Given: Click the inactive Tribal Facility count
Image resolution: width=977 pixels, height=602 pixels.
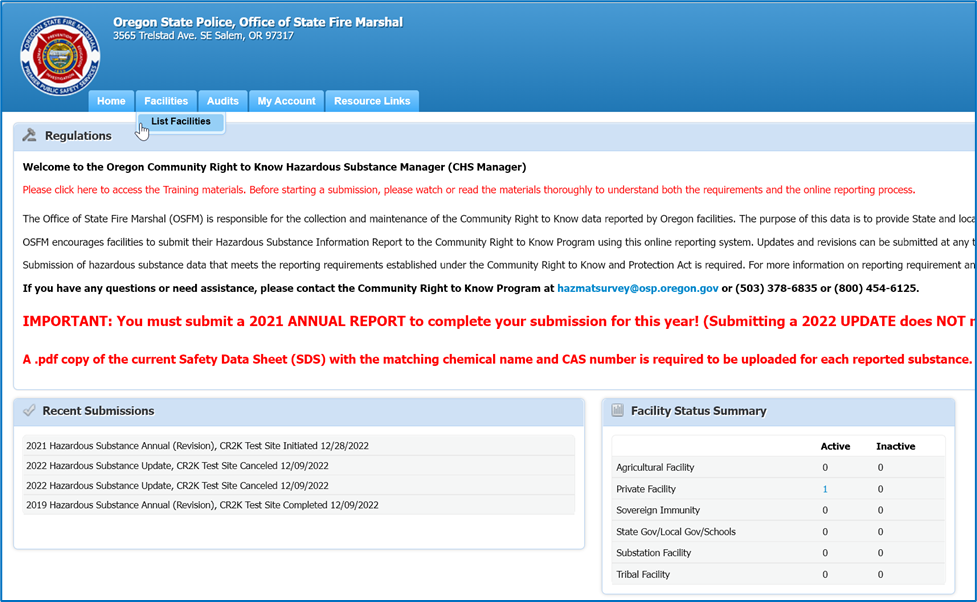Looking at the screenshot, I should tap(880, 575).
